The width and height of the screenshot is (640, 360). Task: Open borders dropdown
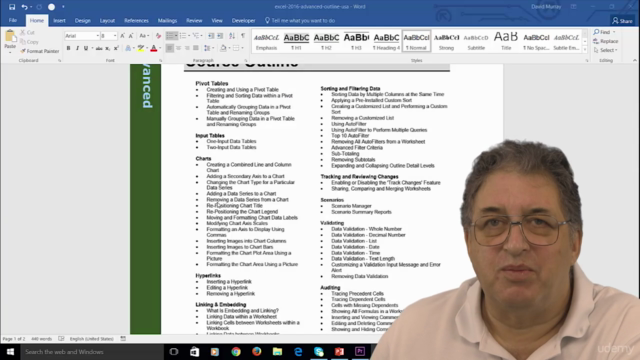coord(242,48)
